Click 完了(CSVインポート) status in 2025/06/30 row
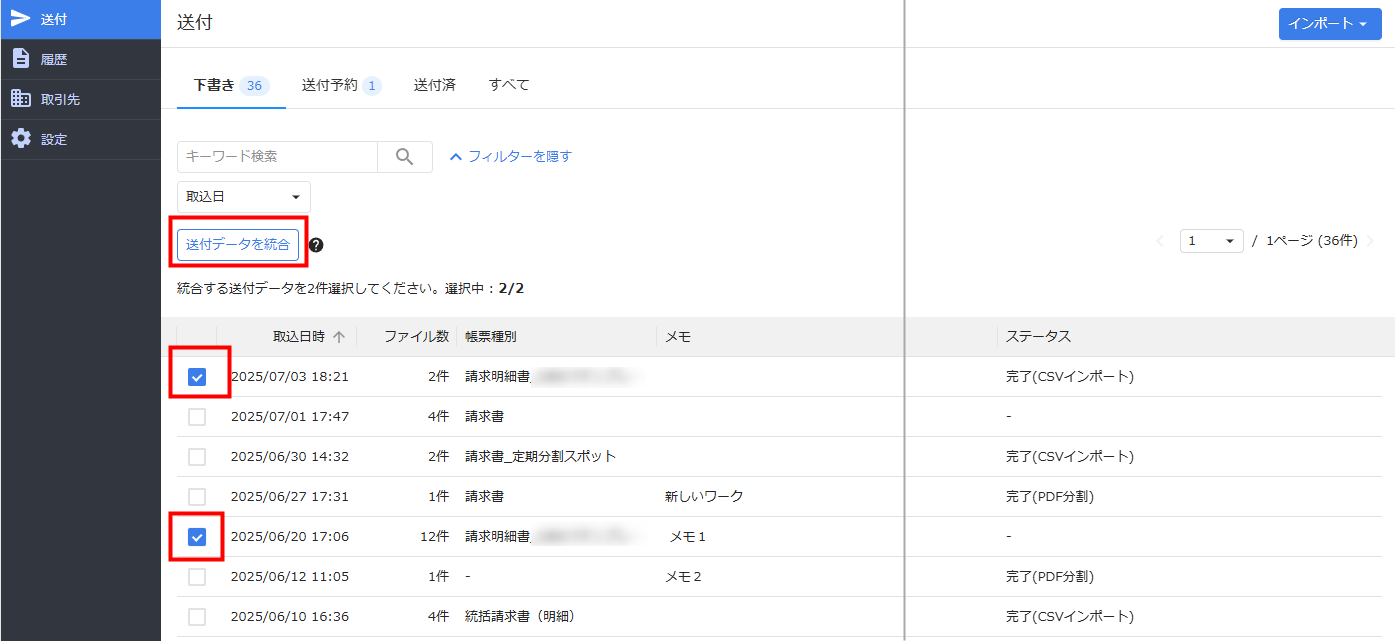The width and height of the screenshot is (1395, 641). pos(1070,457)
